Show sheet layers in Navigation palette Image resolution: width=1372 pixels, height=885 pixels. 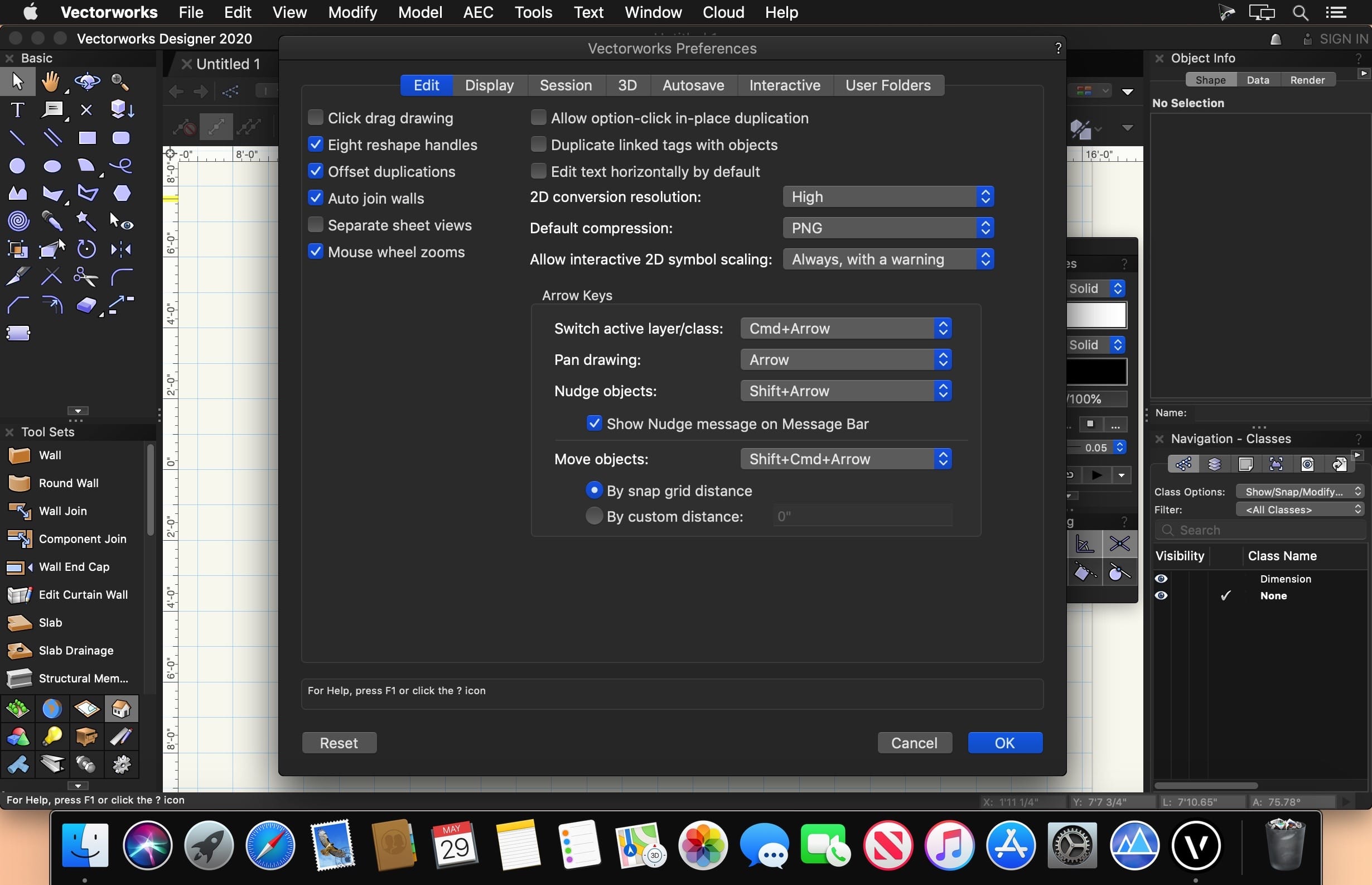pyautogui.click(x=1245, y=464)
